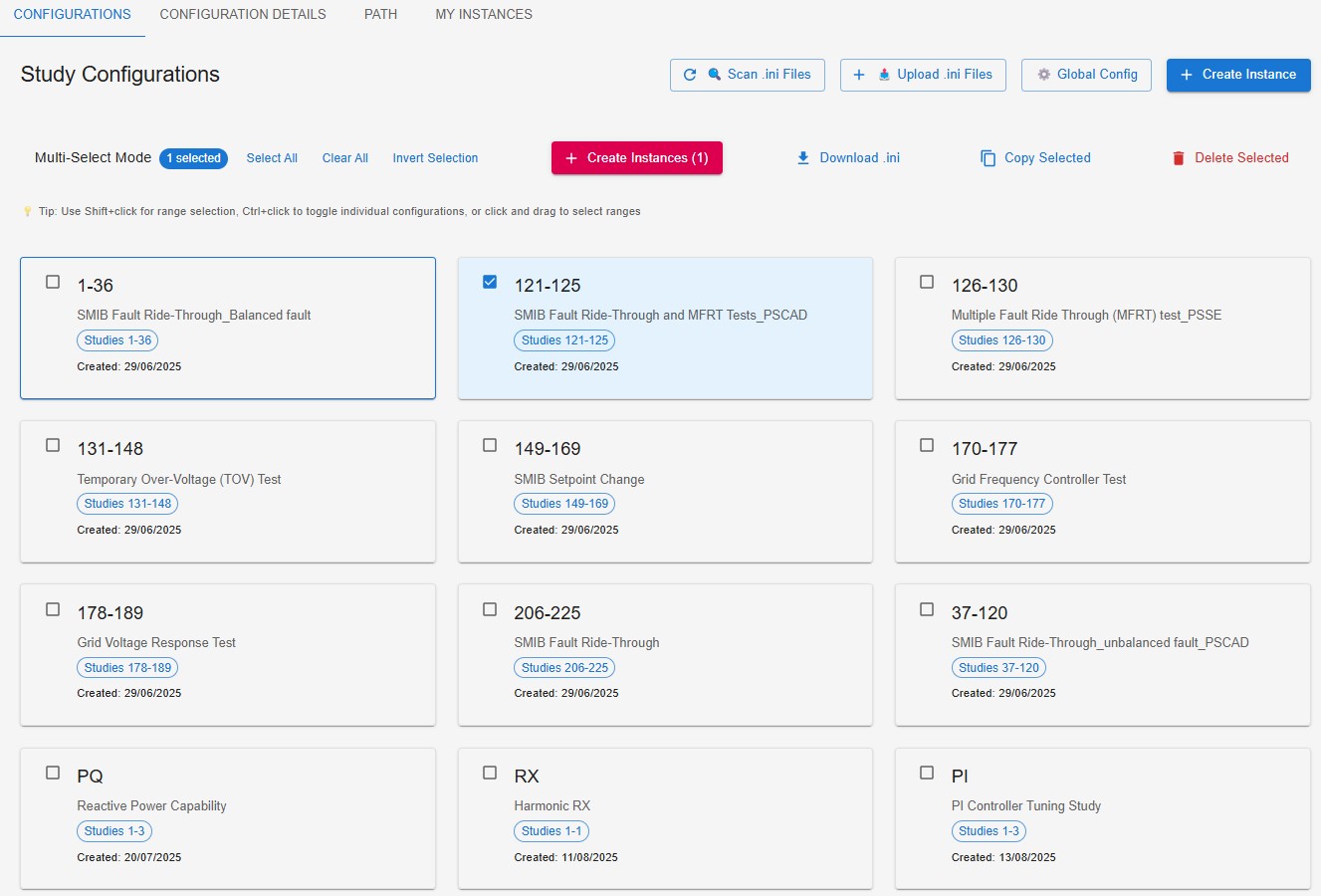
Task: Click the copy icon beside Copy Selected
Action: click(988, 158)
